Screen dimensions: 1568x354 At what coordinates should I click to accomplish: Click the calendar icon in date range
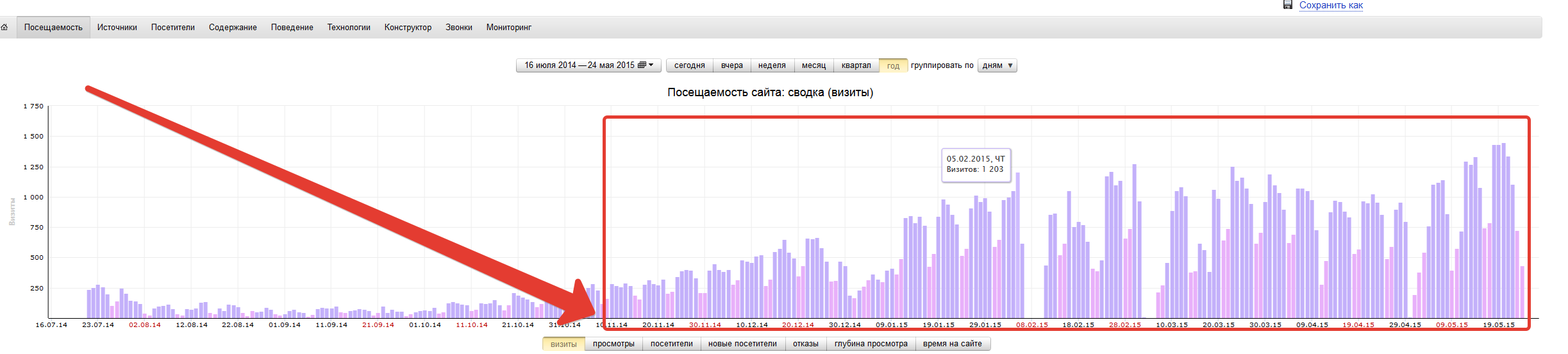pyautogui.click(x=642, y=65)
